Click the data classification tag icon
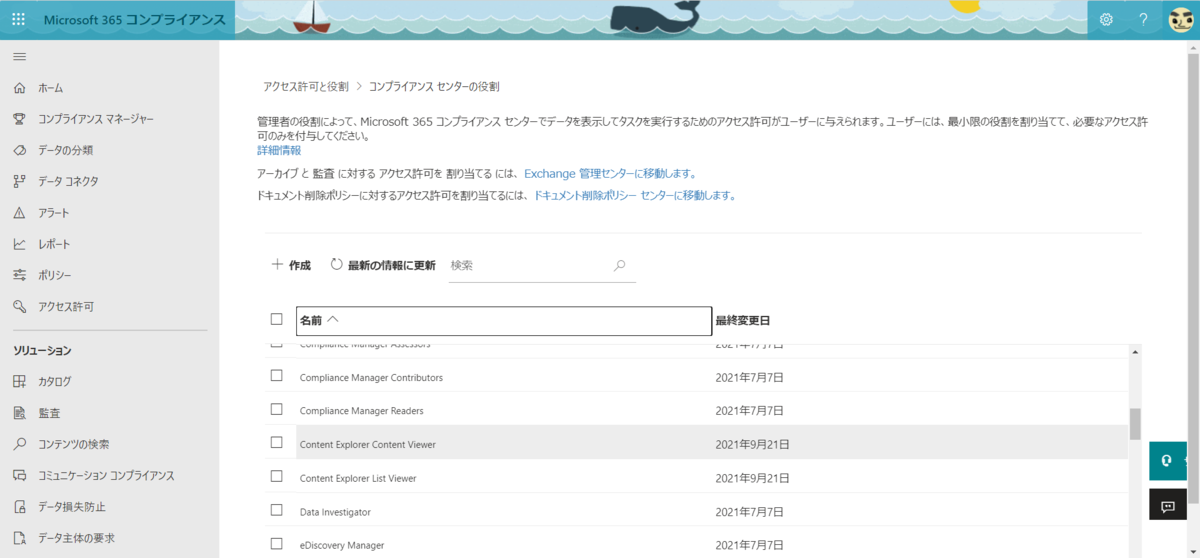The height and width of the screenshot is (558, 1200). coord(19,150)
